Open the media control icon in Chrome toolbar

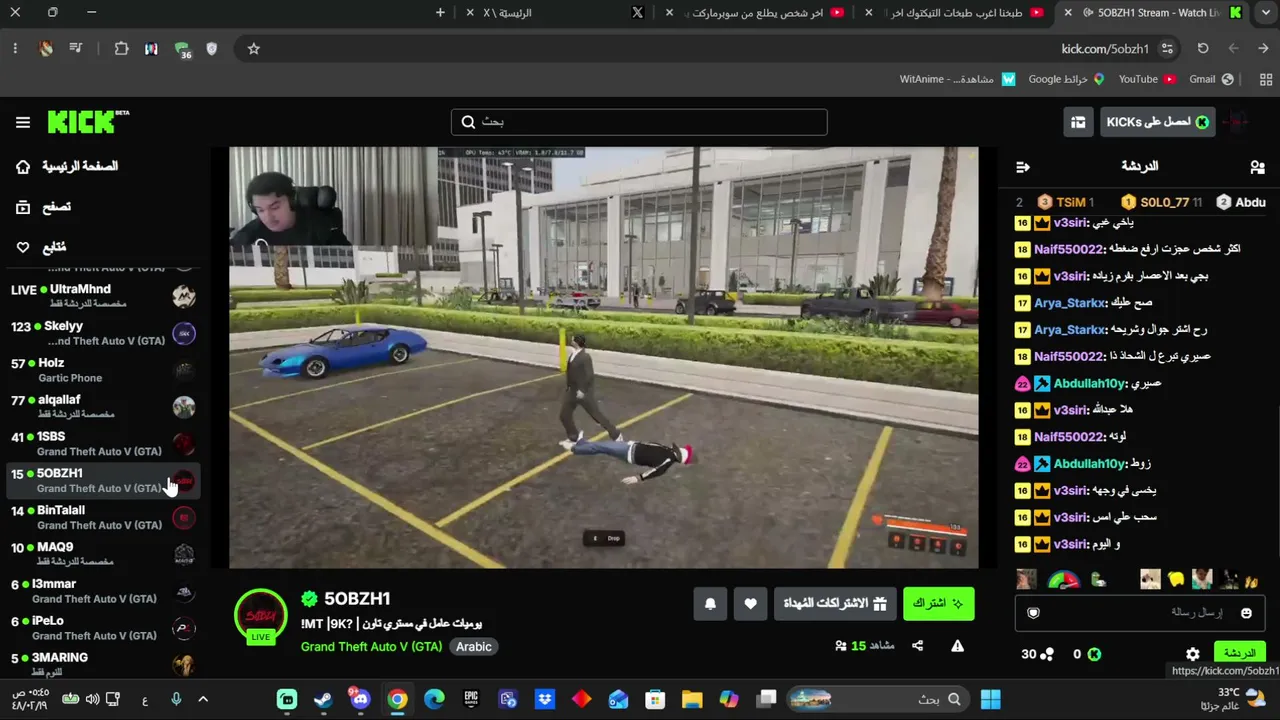76,48
